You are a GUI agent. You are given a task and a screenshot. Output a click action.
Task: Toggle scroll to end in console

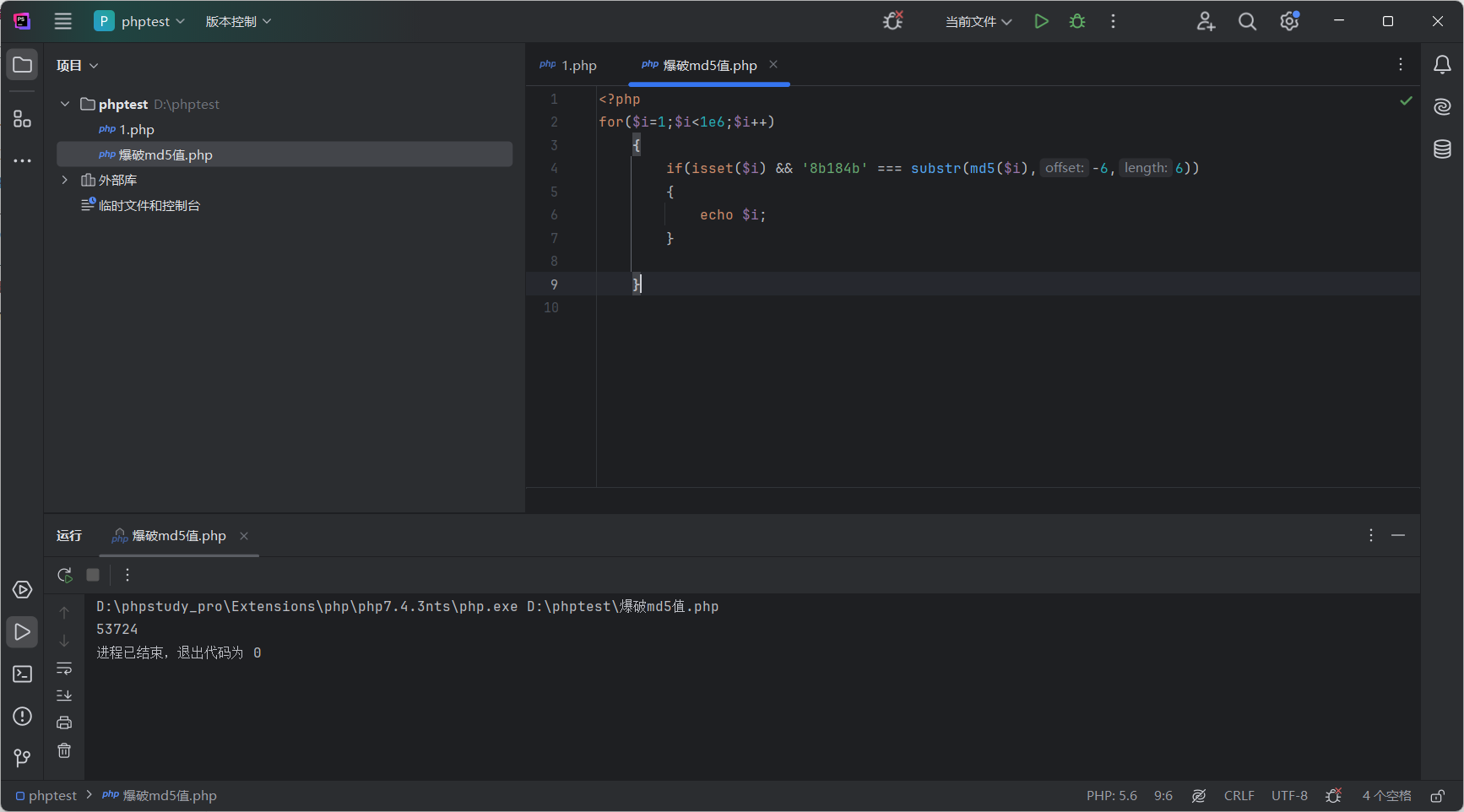(64, 696)
